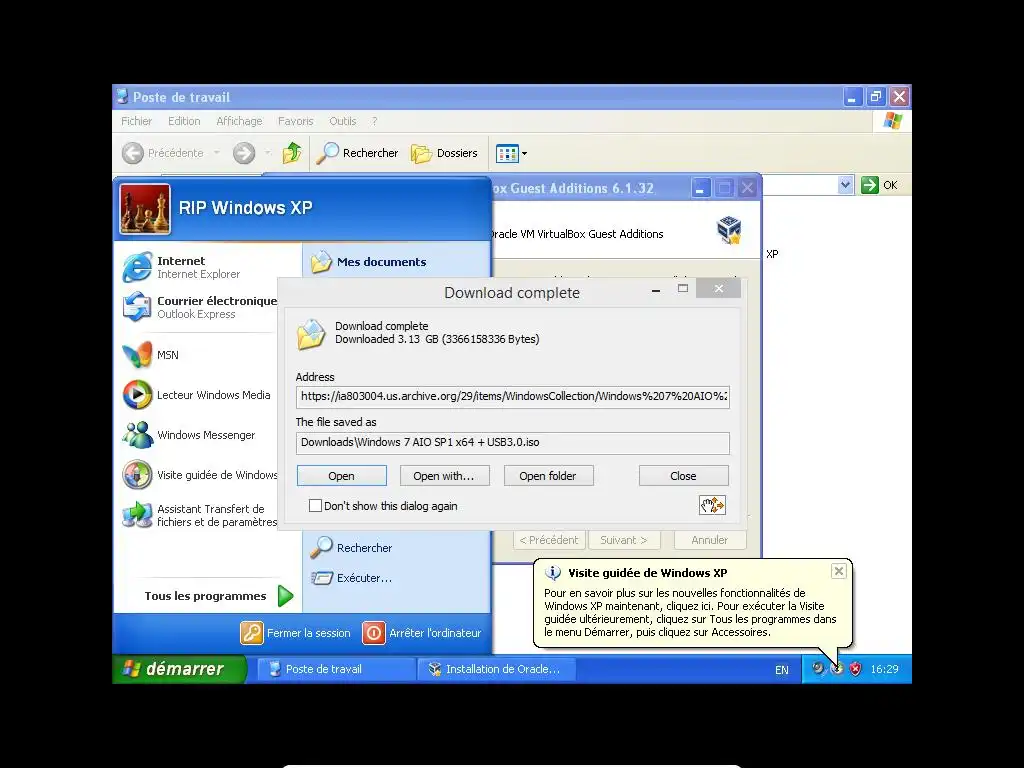This screenshot has width=1024, height=768.
Task: Expand the address bar dropdown arrow
Action: (x=845, y=185)
